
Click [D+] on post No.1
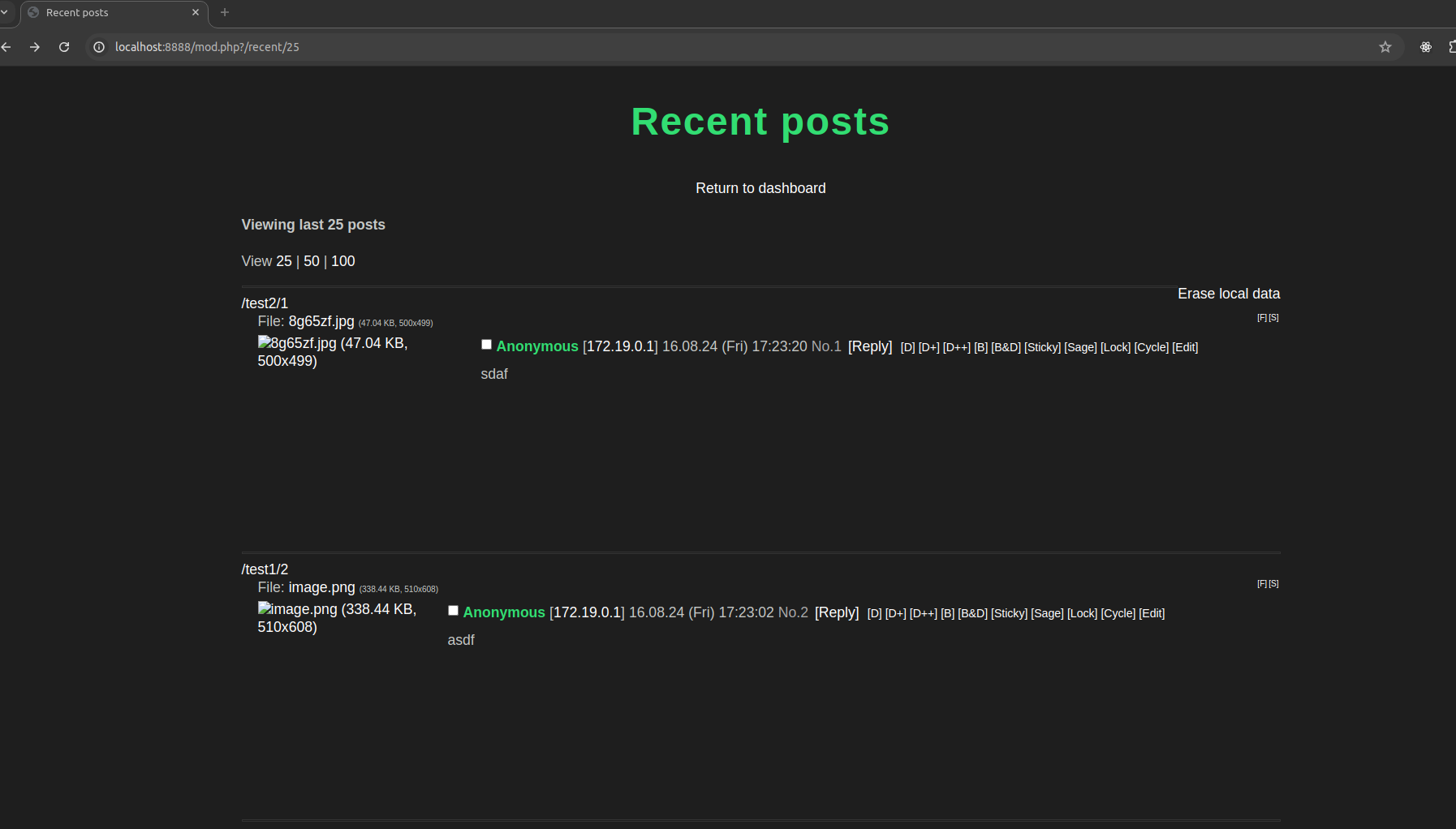coord(929,347)
